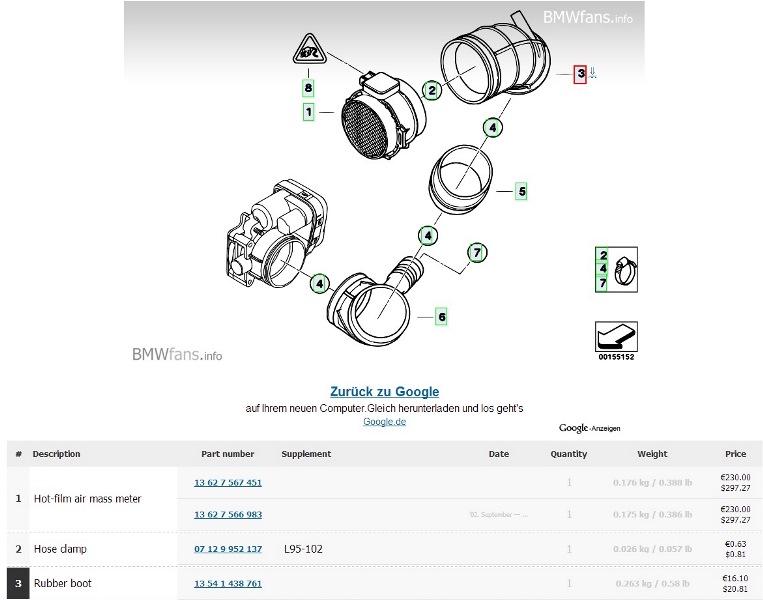Click the Quantity column header
Image resolution: width=763 pixels, height=600 pixels.
[x=568, y=454]
